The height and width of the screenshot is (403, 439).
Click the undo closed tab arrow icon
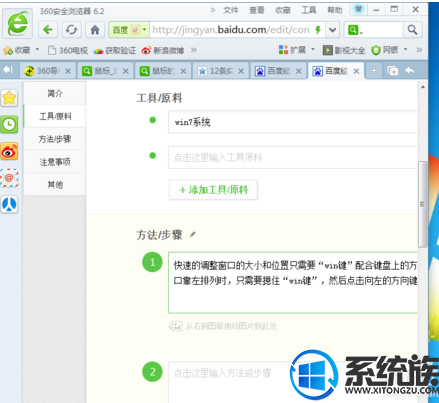410,71
